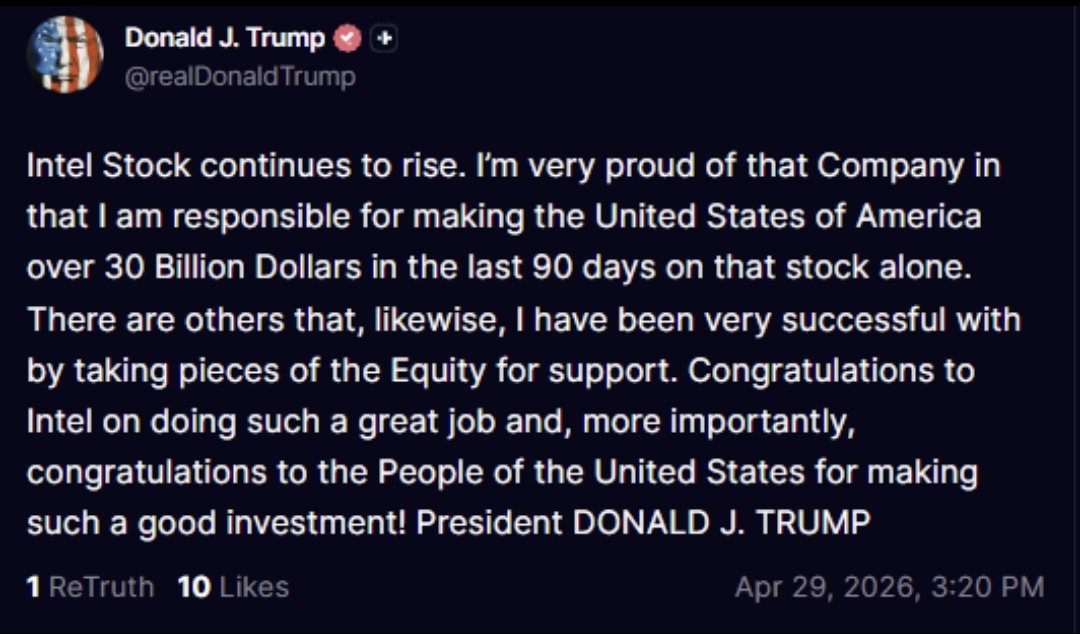Click the ReTruth count number 1
Screen dimensions: 1080x634
32,587
